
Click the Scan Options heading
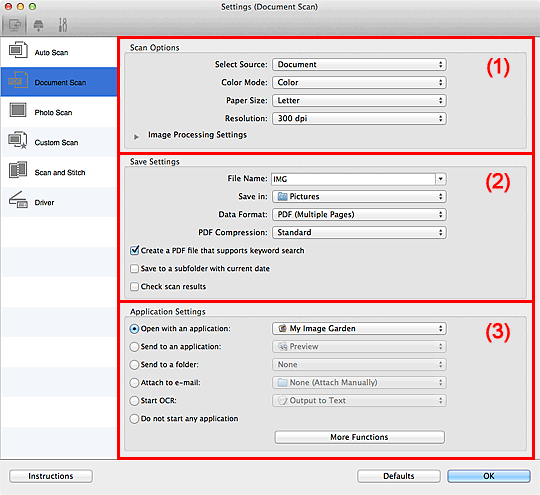point(155,48)
